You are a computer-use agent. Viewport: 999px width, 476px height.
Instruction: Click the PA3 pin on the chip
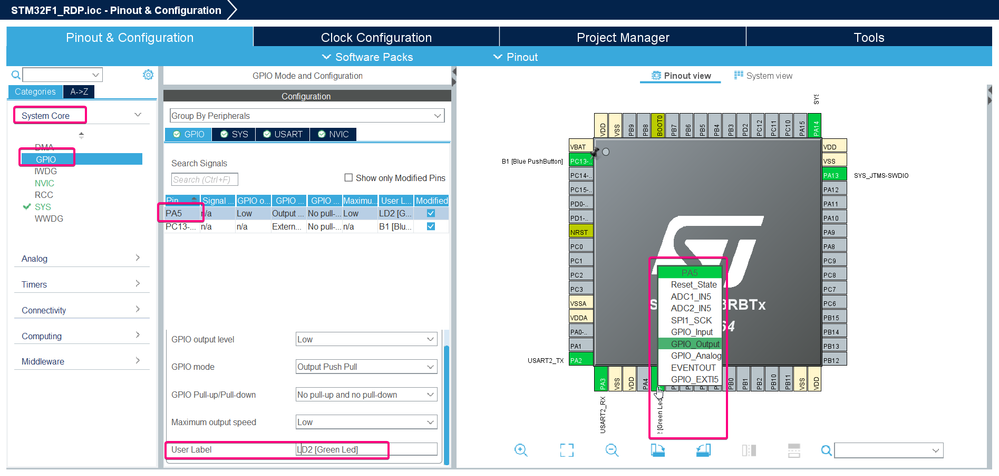(602, 379)
